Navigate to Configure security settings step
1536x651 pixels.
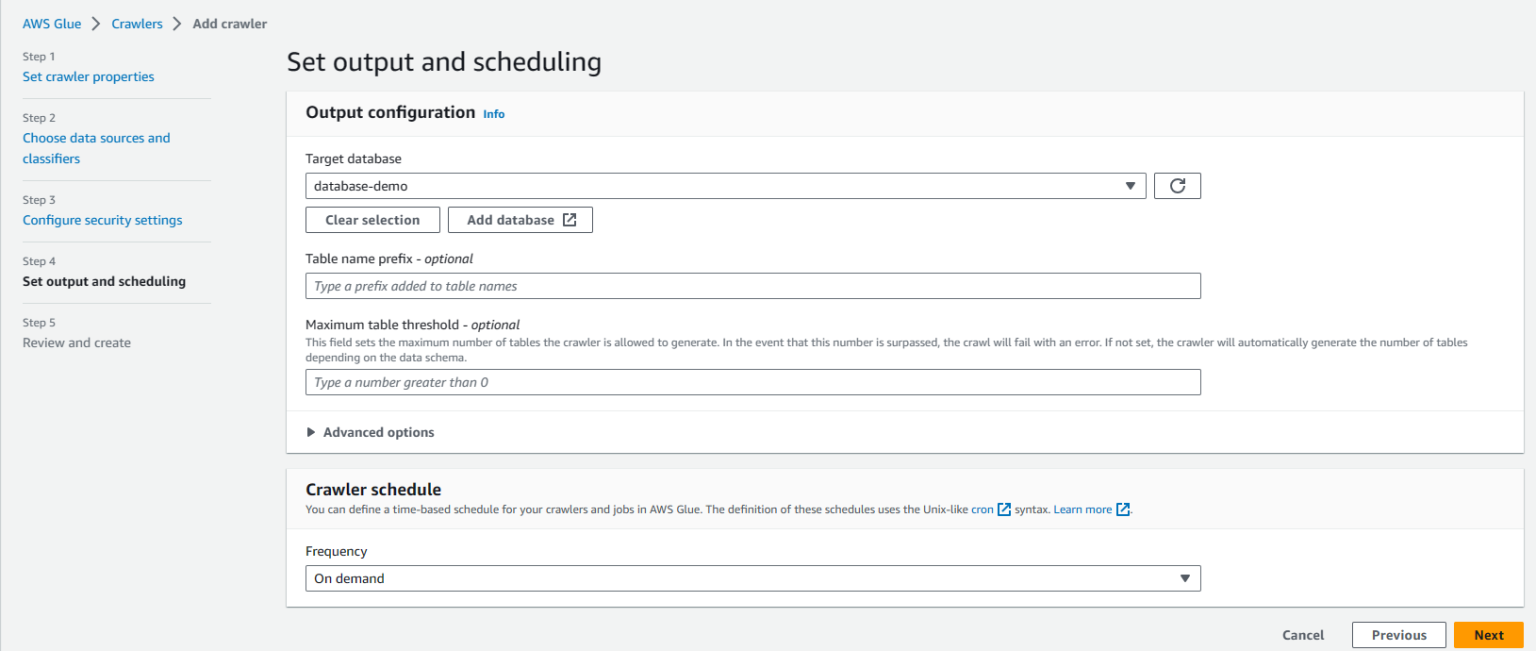[102, 219]
